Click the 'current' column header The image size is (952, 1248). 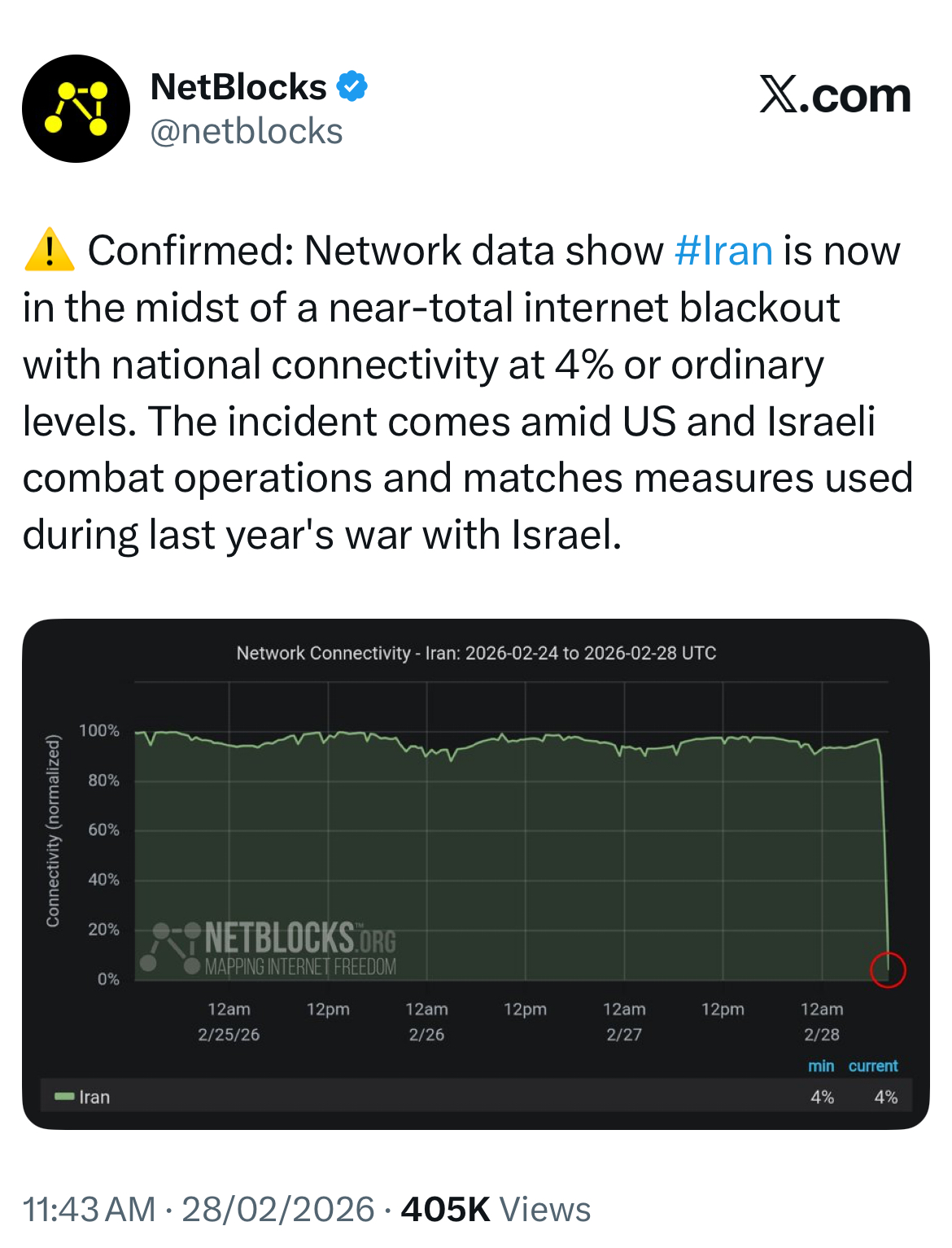coord(873,1066)
